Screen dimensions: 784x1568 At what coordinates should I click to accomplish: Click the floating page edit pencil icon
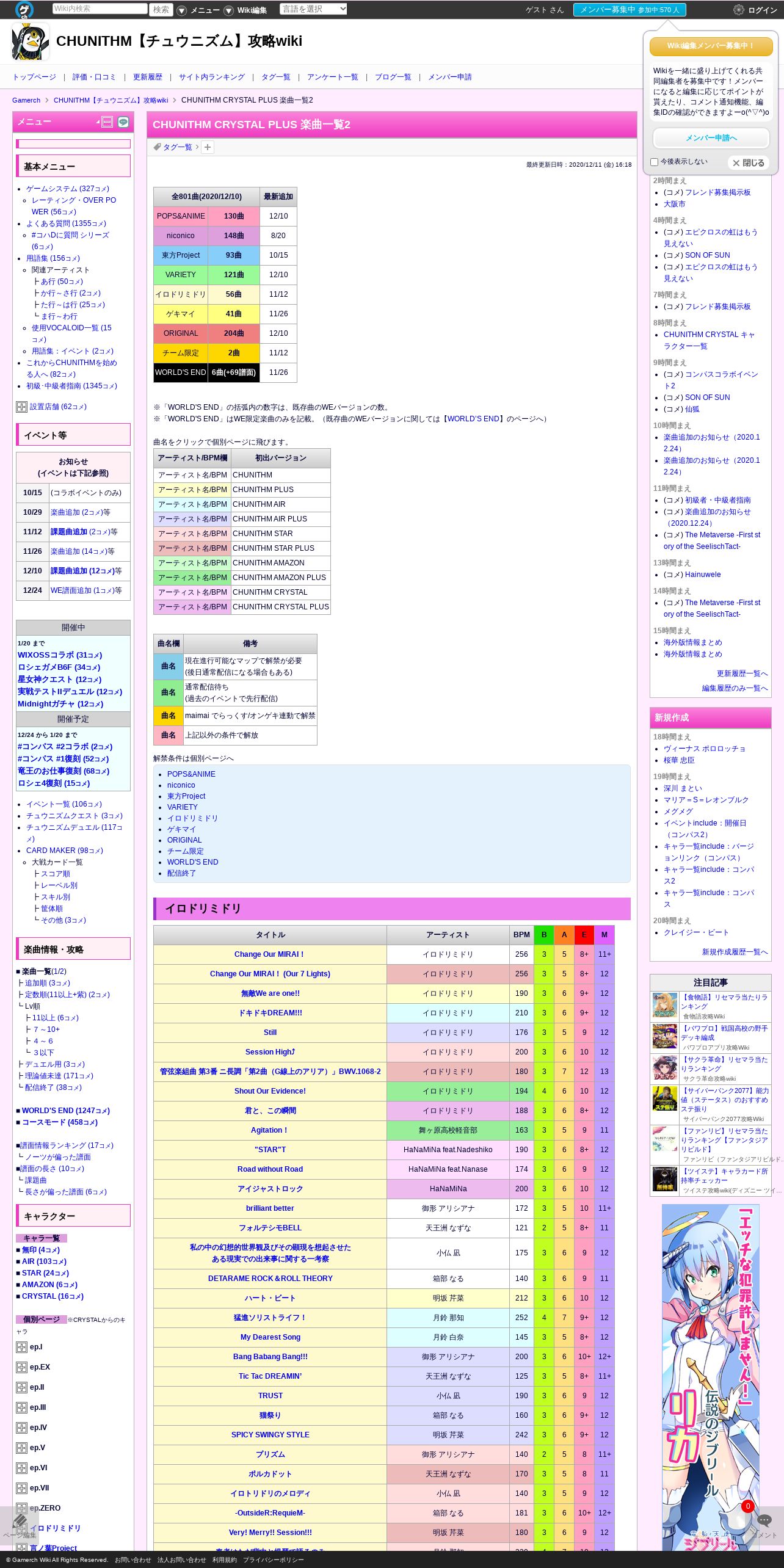coord(20,1521)
